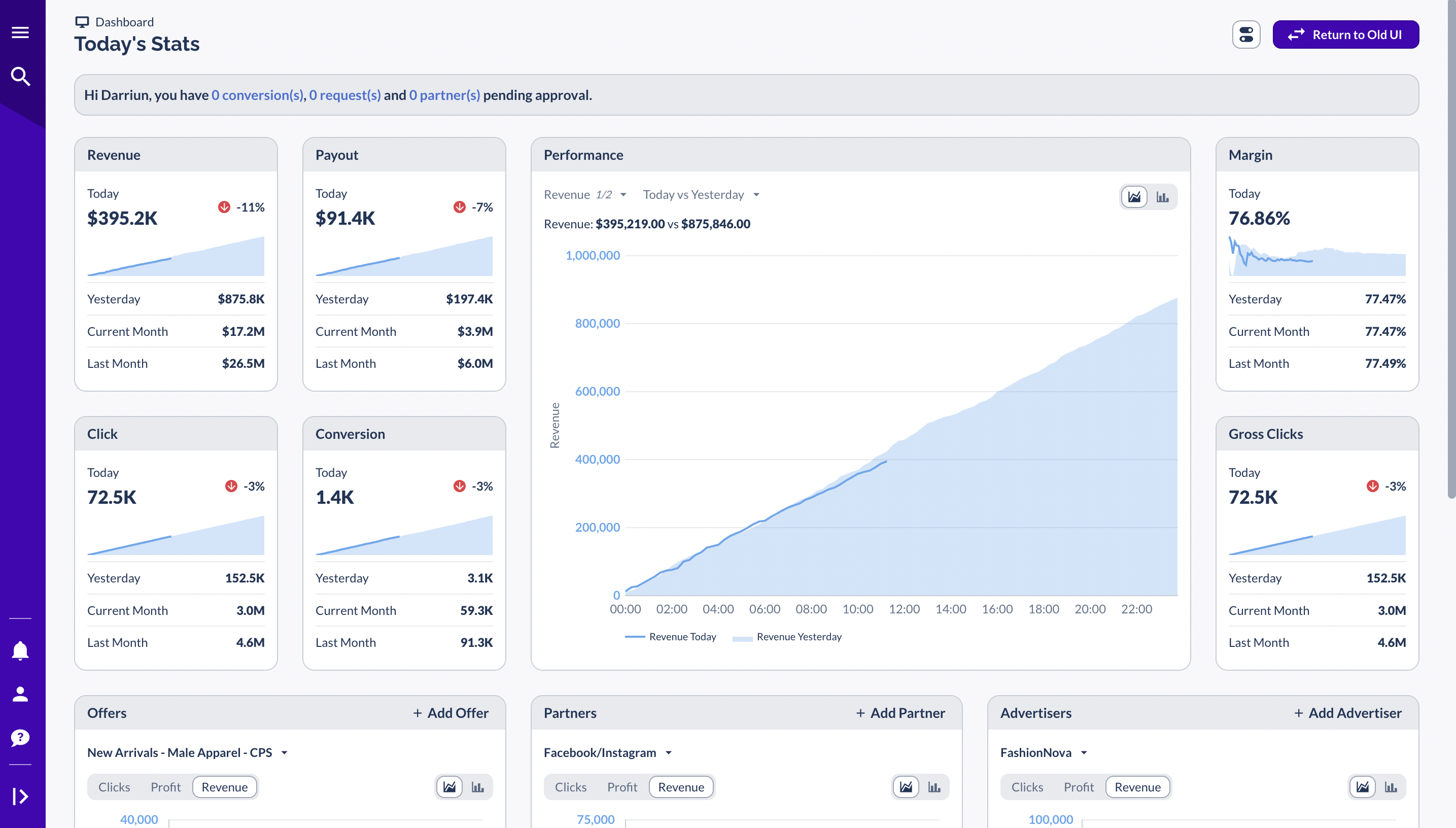This screenshot has width=1456, height=828.
Task: Open notifications from the sidebar bell
Action: 20,650
